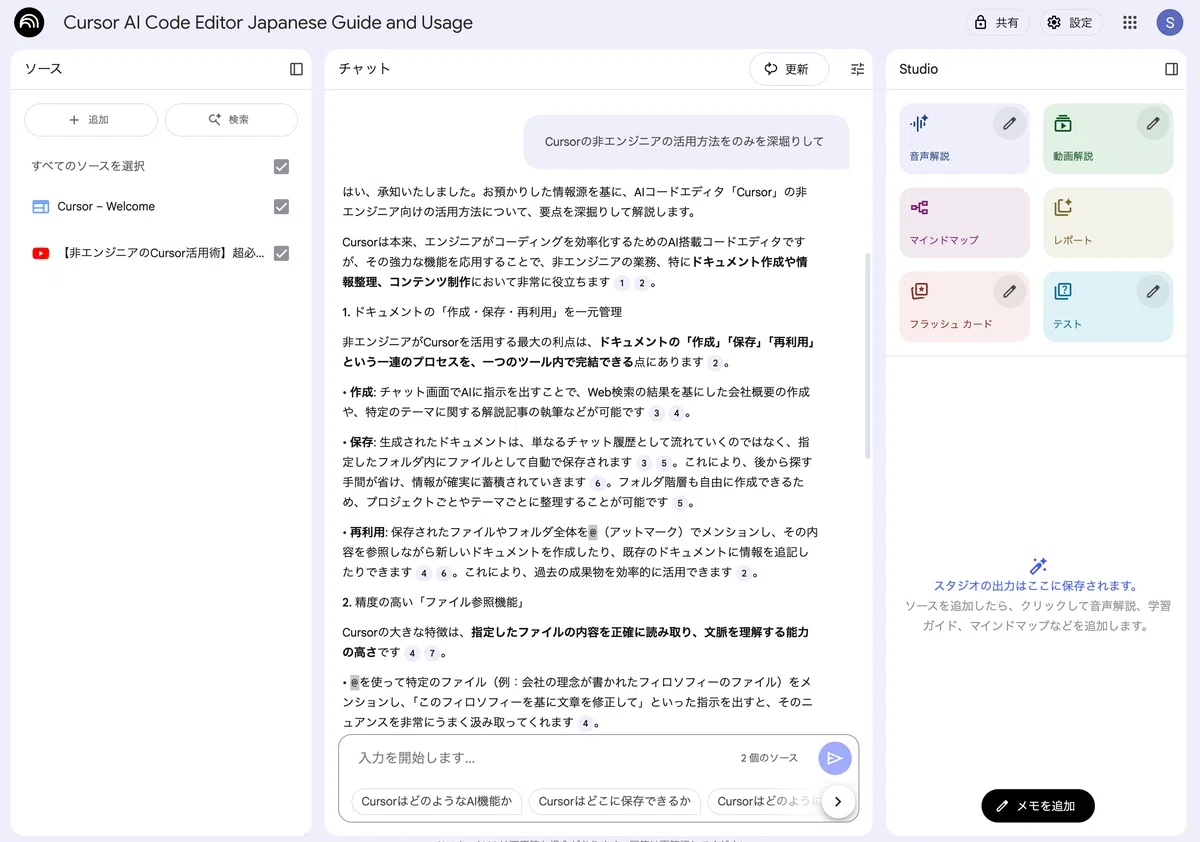Show more suggested questions arrow
The width and height of the screenshot is (1200, 842).
click(x=838, y=801)
